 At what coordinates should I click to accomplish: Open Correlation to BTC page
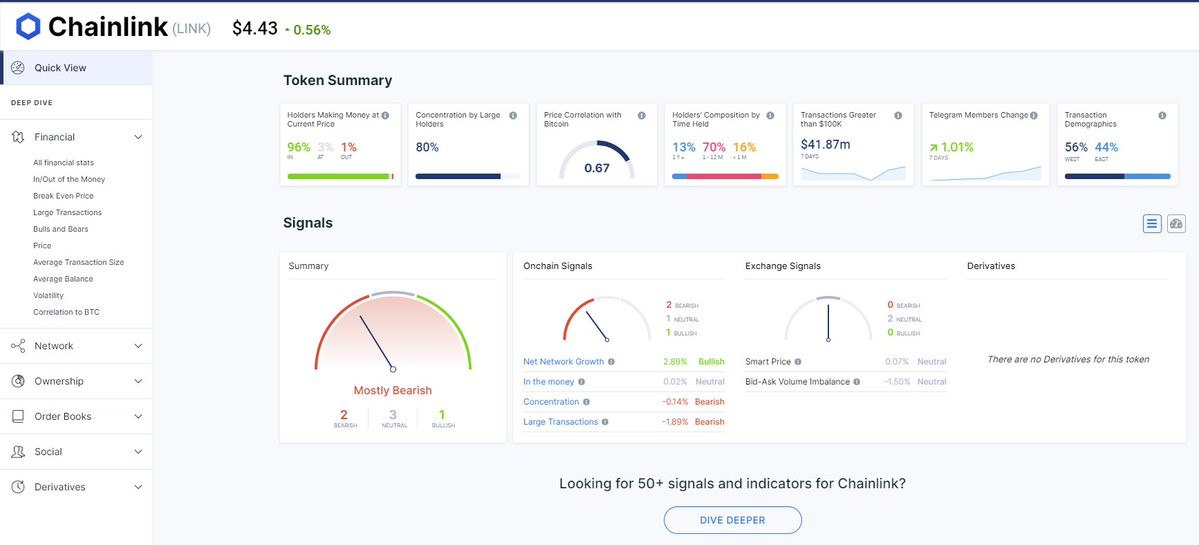pos(67,312)
